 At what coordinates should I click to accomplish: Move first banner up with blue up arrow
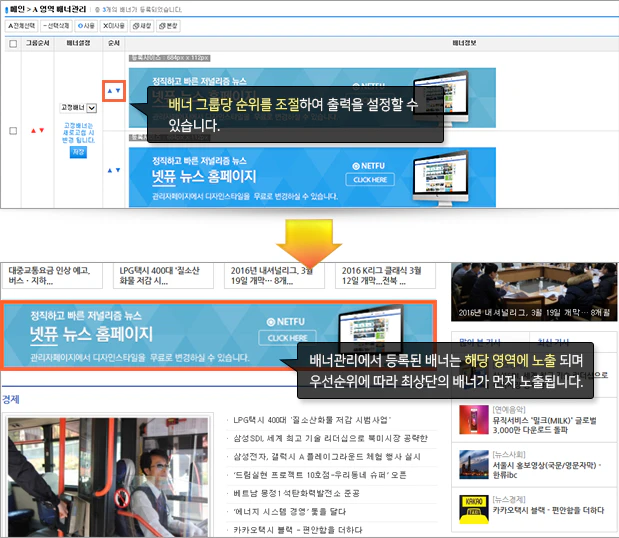tap(110, 91)
